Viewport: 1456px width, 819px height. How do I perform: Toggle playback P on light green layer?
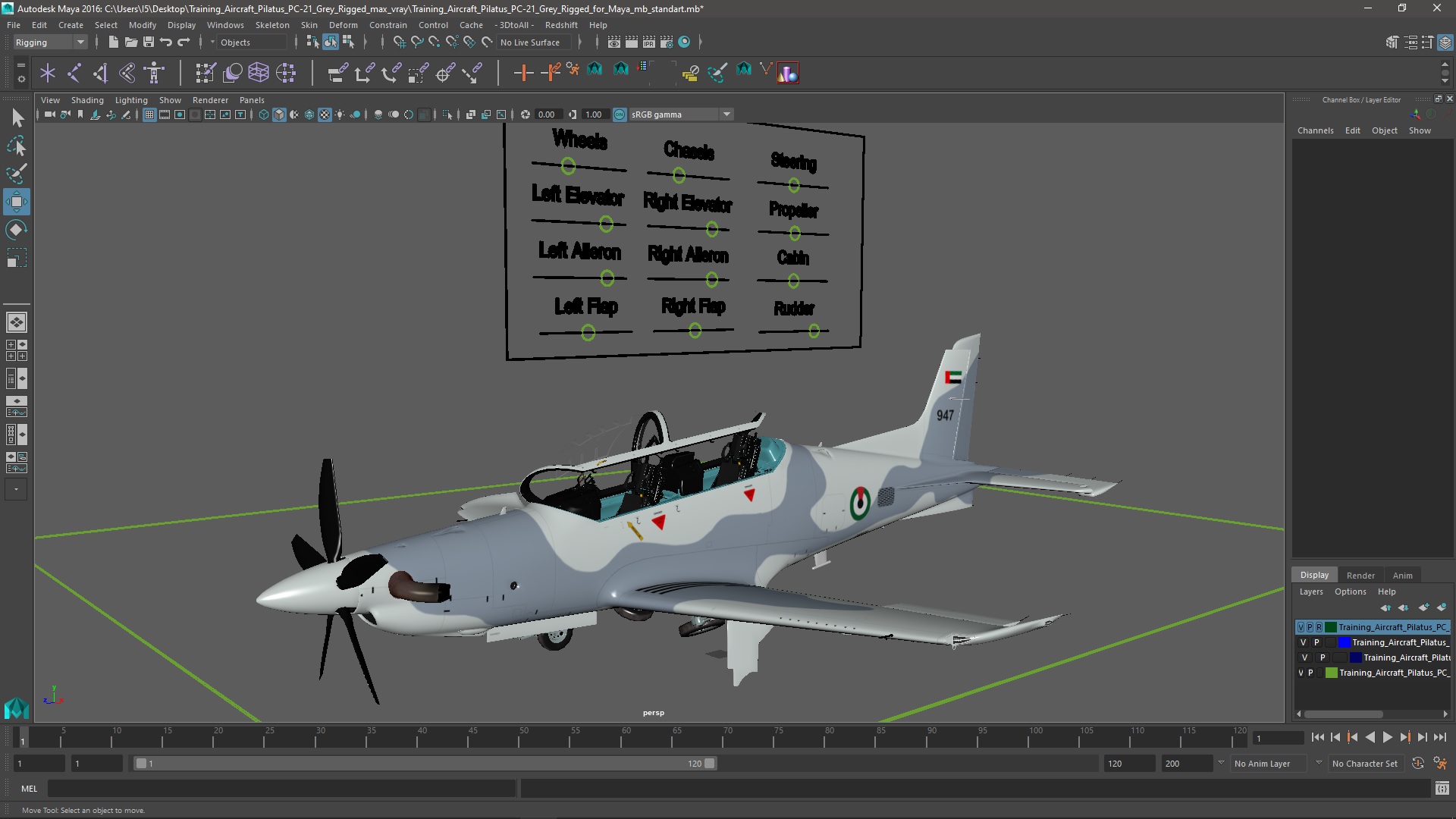pyautogui.click(x=1310, y=673)
